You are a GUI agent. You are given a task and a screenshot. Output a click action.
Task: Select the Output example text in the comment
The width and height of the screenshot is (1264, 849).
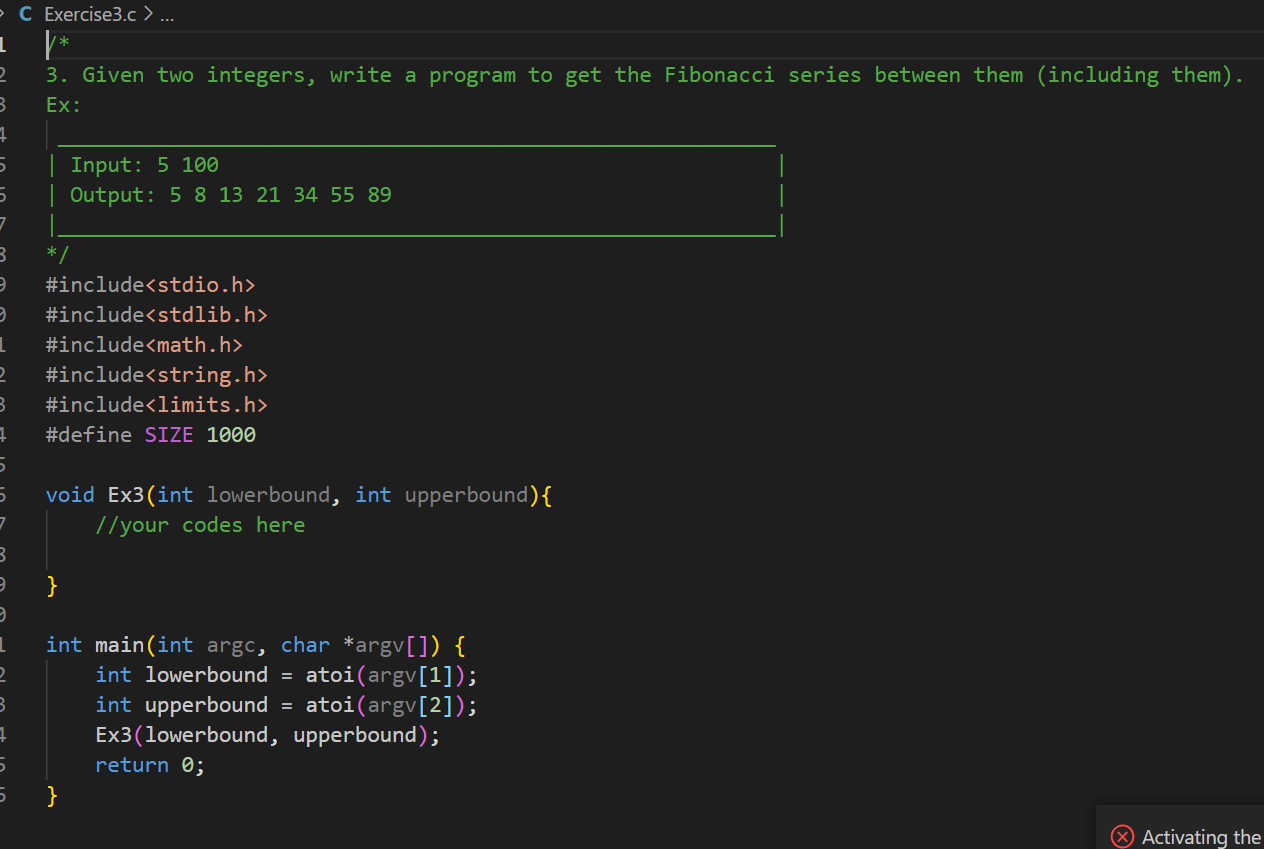(230, 194)
